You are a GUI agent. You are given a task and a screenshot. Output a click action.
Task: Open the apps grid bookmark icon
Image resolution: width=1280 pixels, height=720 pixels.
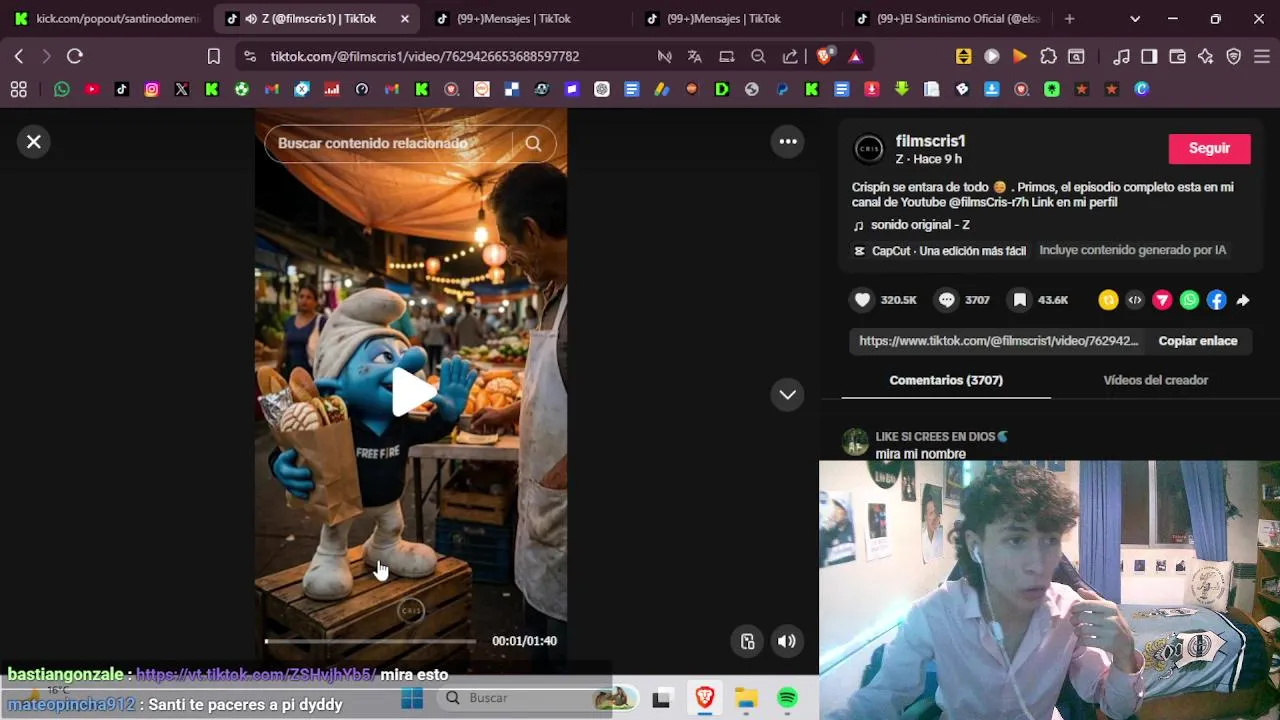coord(18,89)
